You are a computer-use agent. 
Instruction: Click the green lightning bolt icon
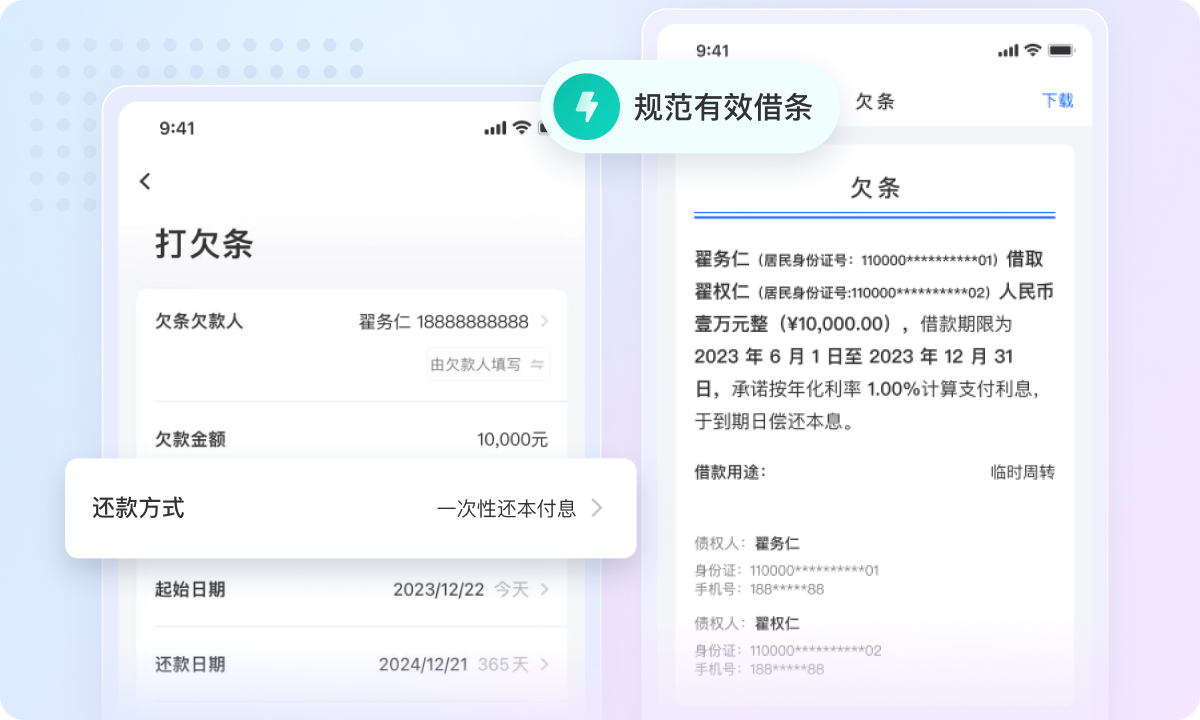[x=587, y=107]
